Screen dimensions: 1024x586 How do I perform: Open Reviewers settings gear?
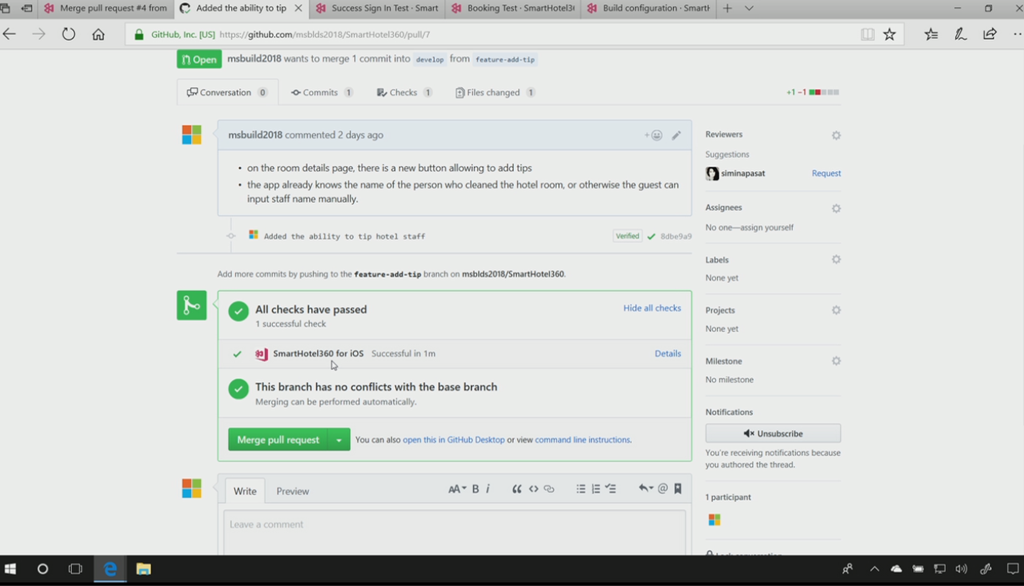836,135
